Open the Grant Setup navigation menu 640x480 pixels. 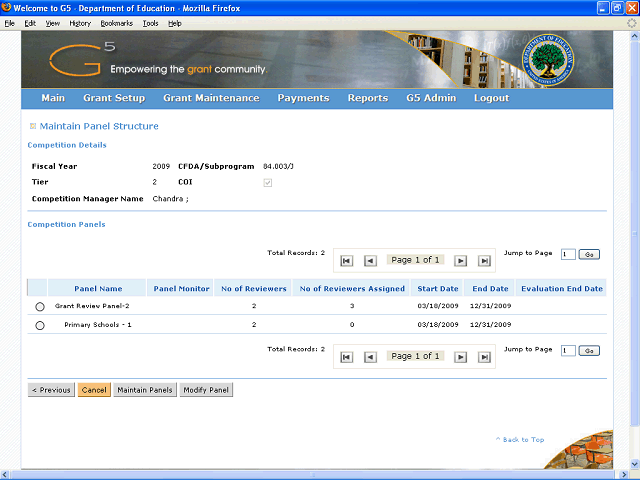114,98
